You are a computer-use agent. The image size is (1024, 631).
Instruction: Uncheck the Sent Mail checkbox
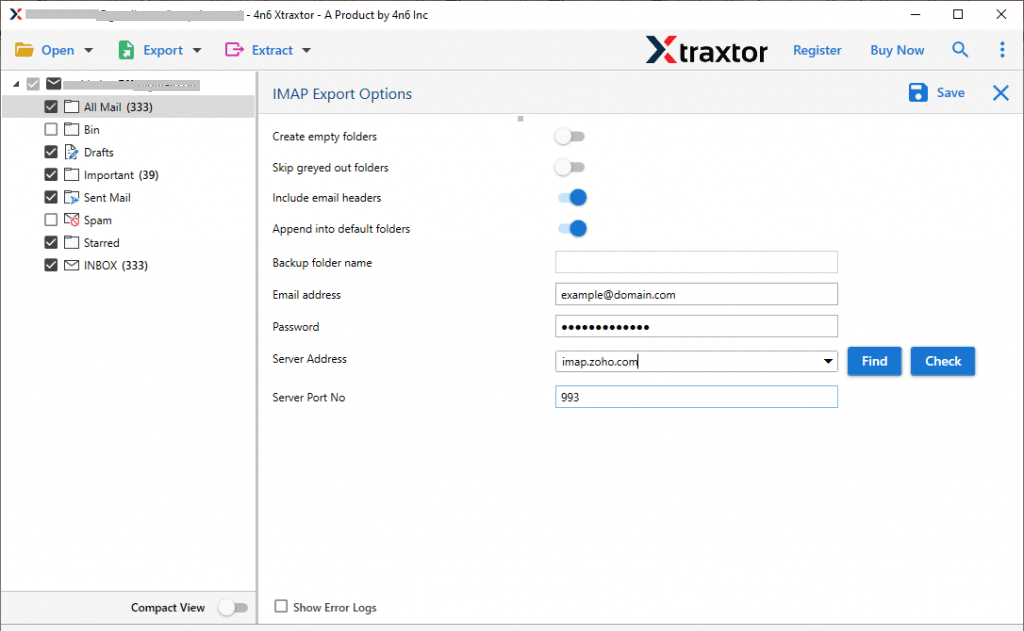[51, 197]
